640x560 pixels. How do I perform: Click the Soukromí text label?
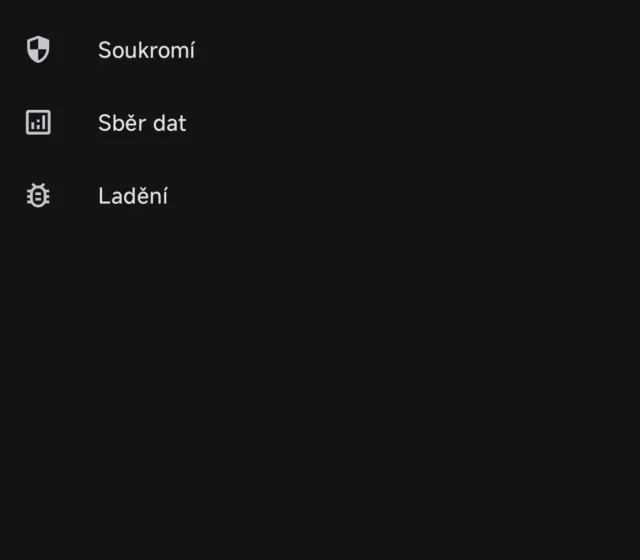(146, 50)
